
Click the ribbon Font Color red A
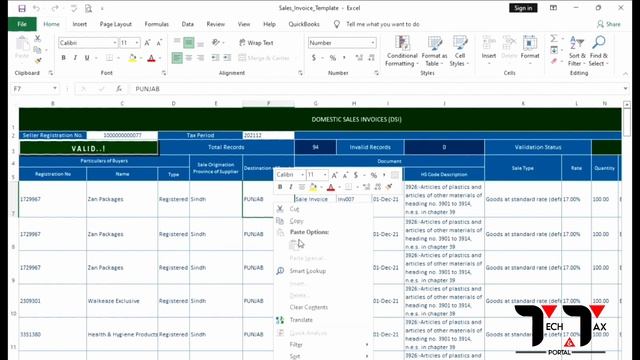pos(151,58)
